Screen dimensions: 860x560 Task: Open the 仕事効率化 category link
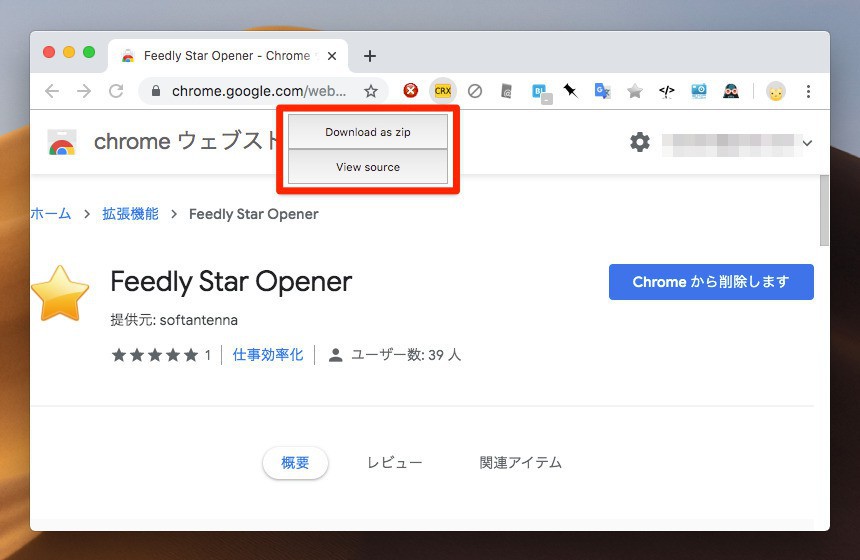(268, 355)
